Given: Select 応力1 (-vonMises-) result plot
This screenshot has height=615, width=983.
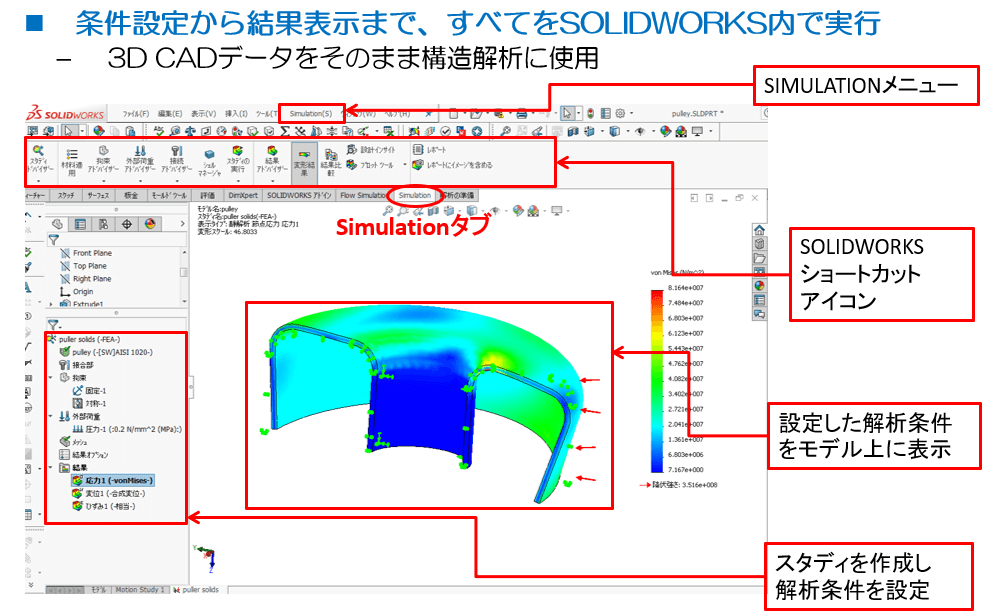Looking at the screenshot, I should tap(111, 479).
